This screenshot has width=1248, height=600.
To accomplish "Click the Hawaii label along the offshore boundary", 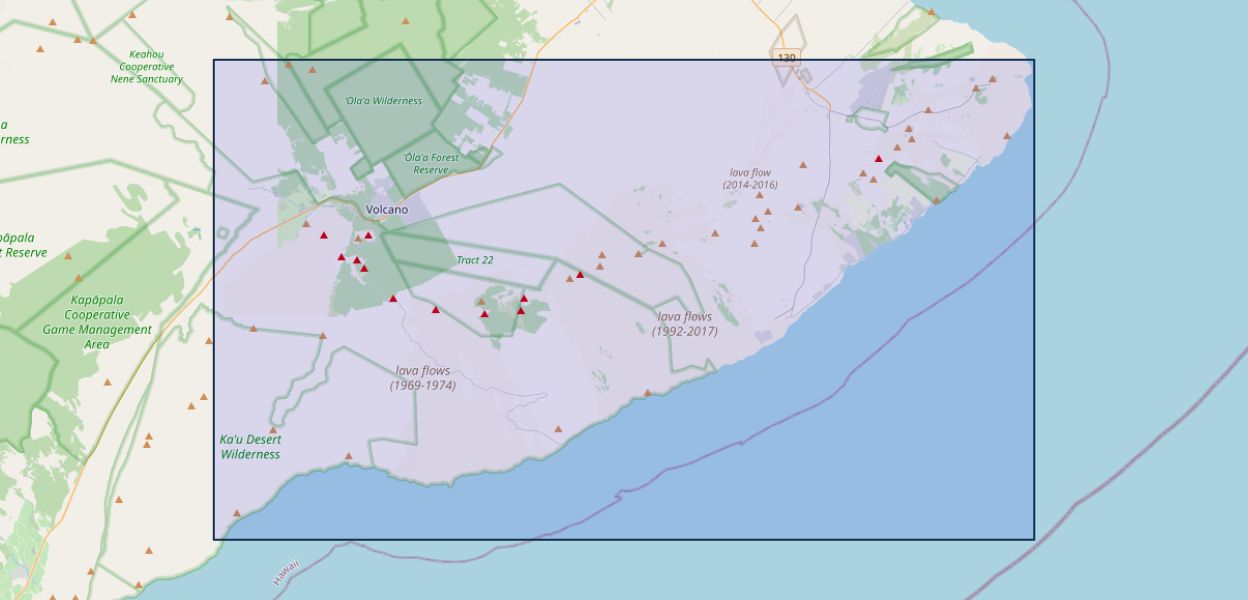I will coord(285,572).
